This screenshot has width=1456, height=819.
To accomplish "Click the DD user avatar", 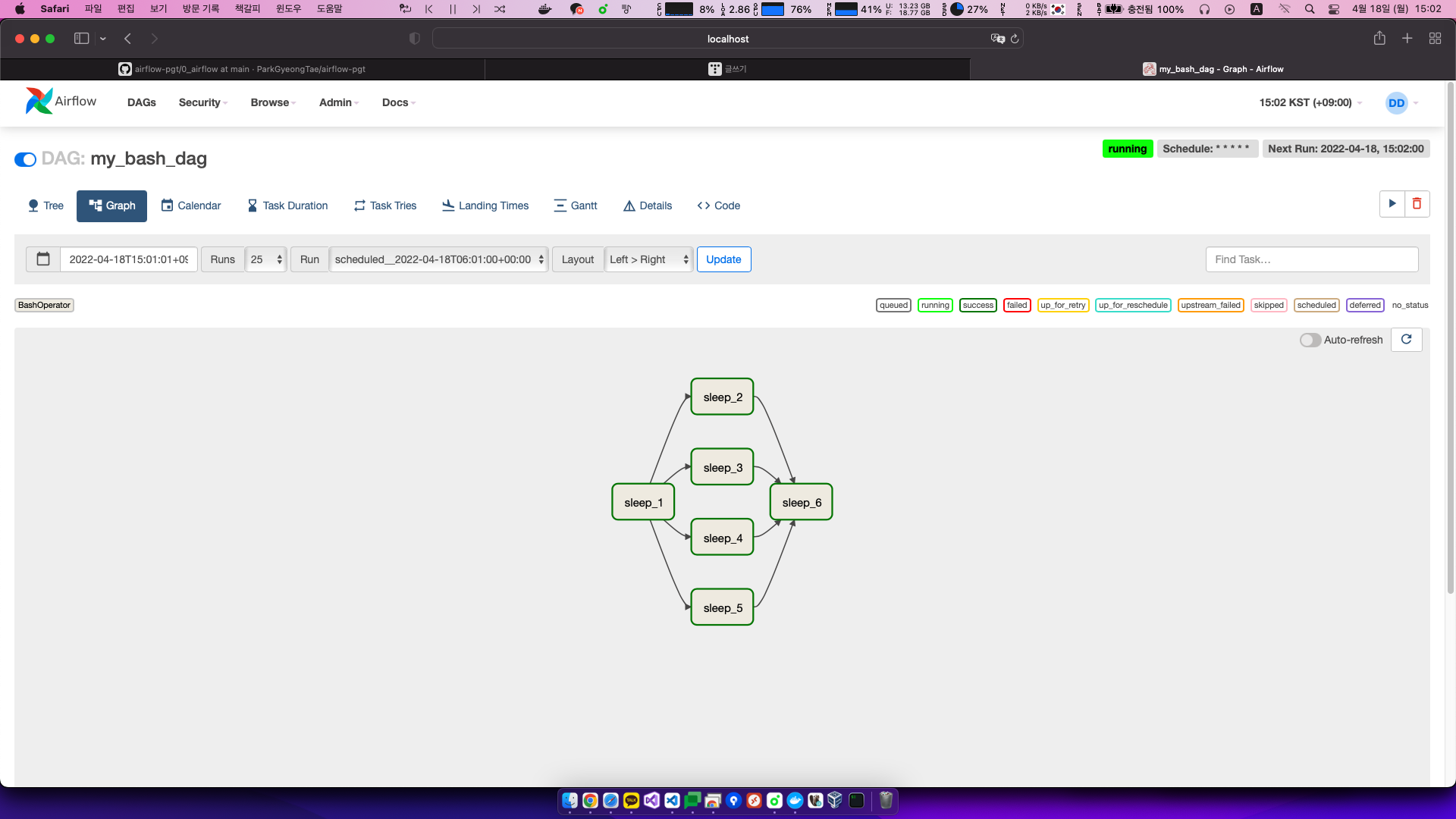I will click(x=1396, y=103).
